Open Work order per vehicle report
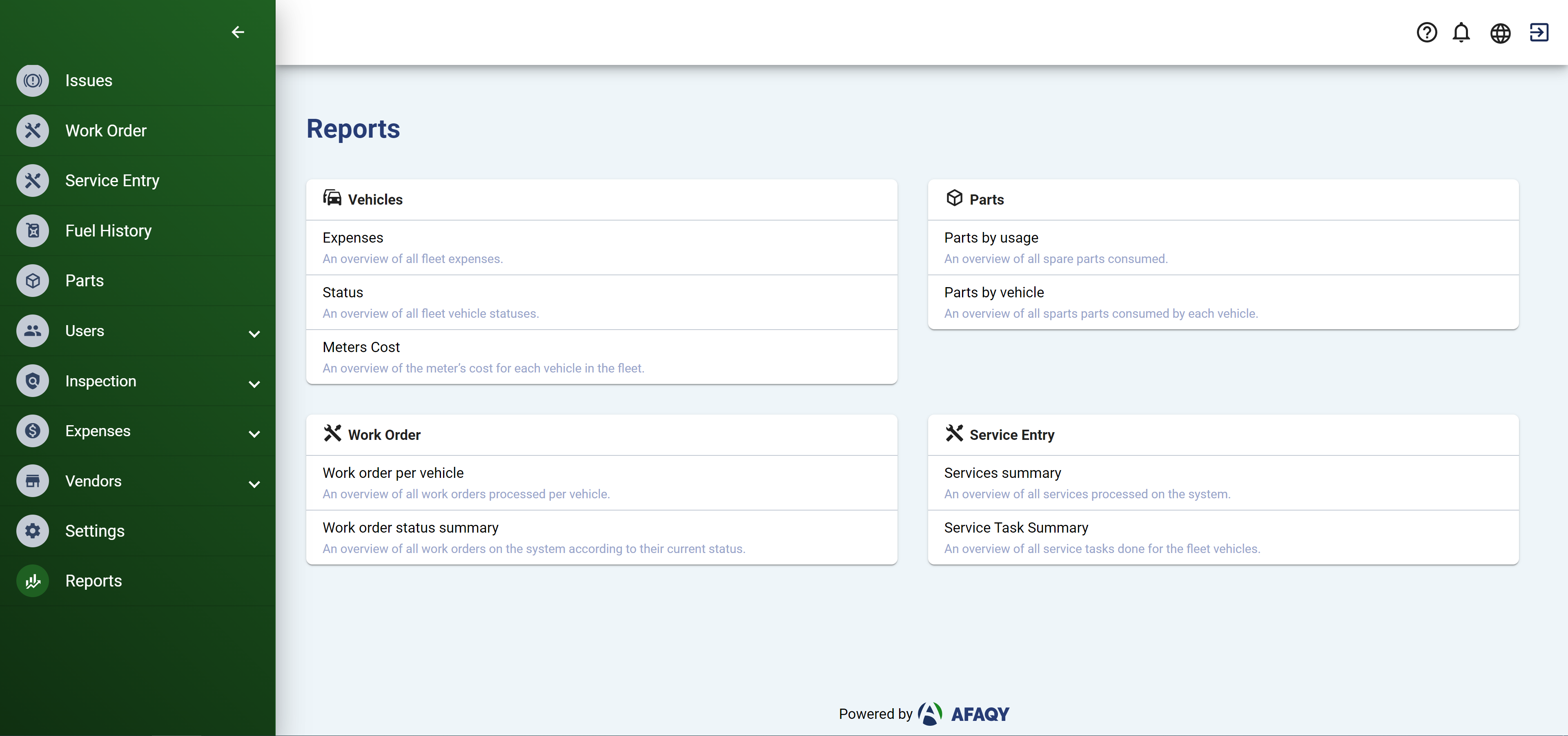Image resolution: width=1568 pixels, height=736 pixels. [601, 483]
